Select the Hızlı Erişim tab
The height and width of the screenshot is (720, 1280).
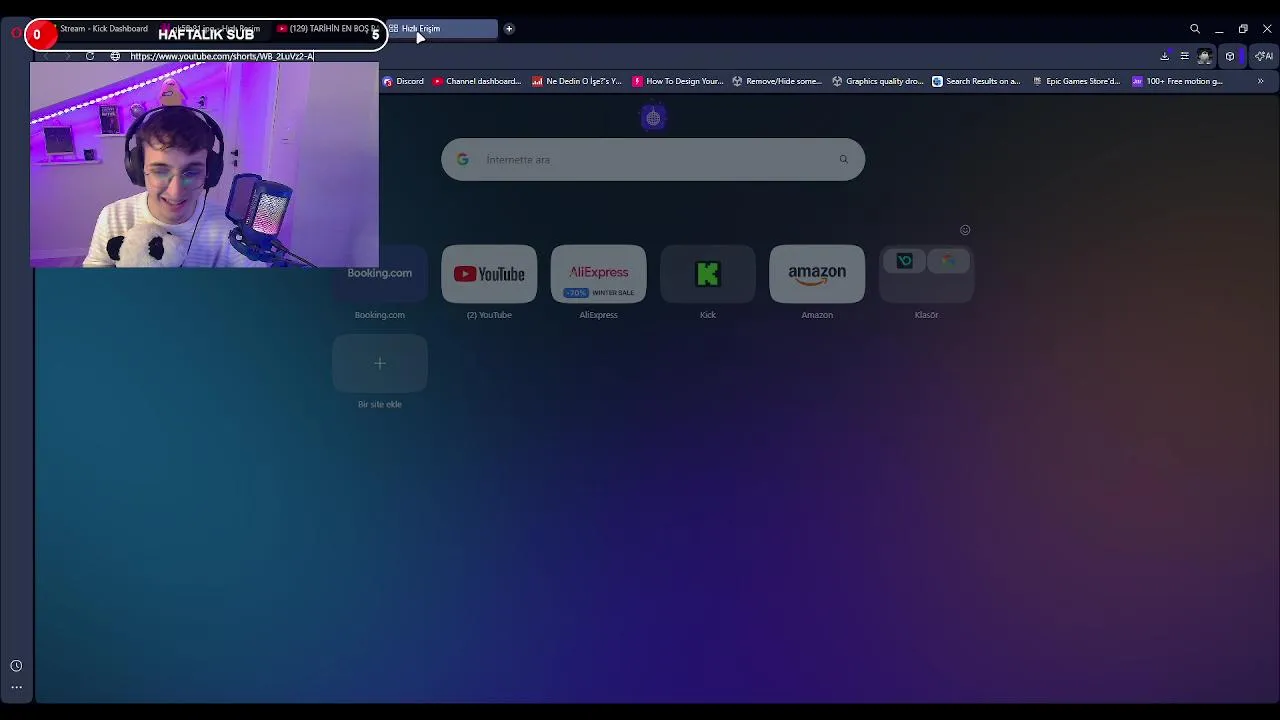pyautogui.click(x=440, y=28)
